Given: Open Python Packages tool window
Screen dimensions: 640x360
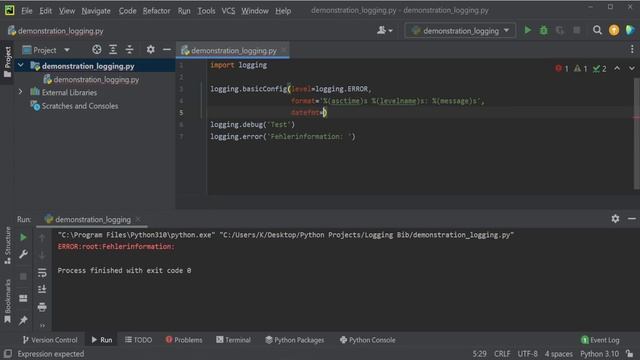Looking at the screenshot, I should (x=294, y=340).
